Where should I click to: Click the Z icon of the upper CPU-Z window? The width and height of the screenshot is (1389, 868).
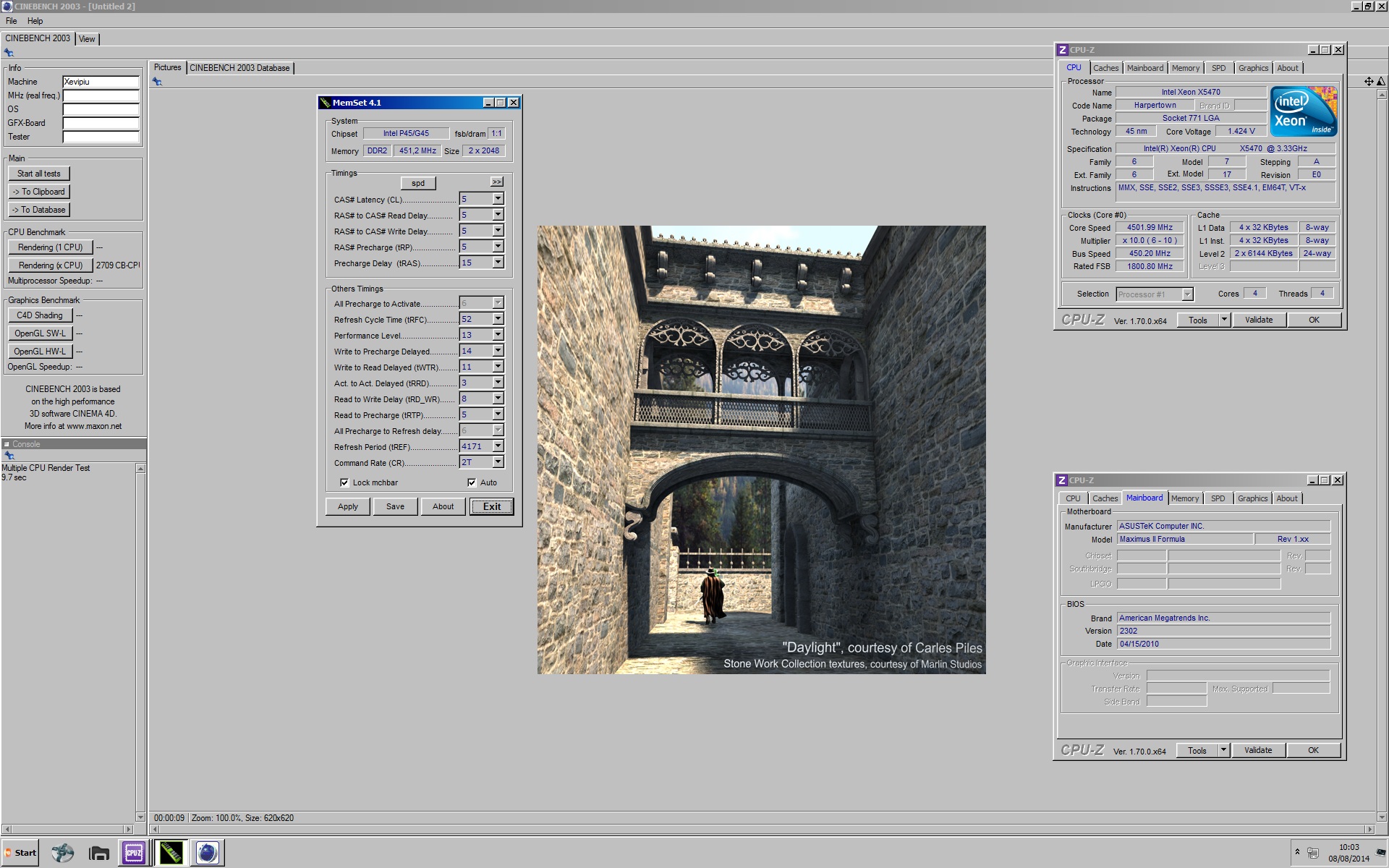[x=1062, y=50]
